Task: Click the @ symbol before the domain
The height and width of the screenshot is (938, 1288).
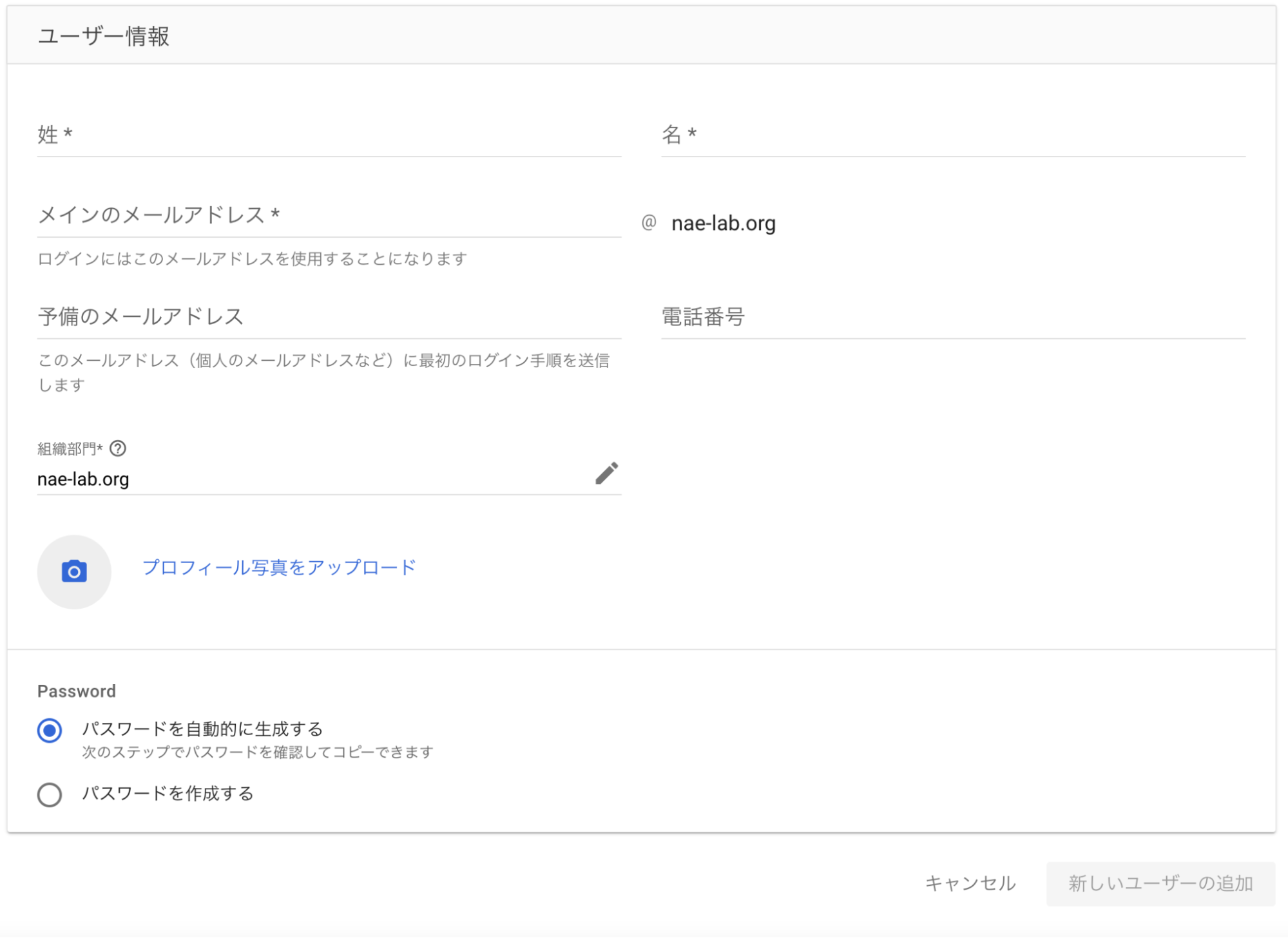Action: coord(648,223)
